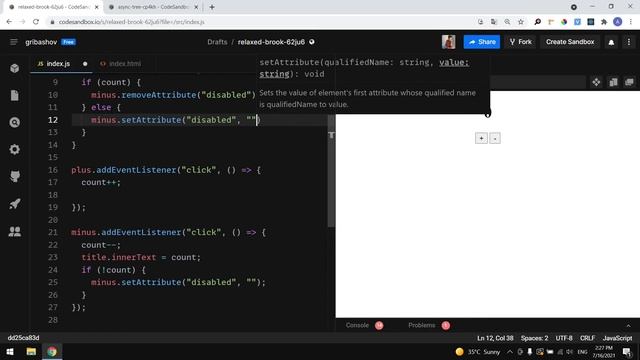Click the Chrome profile avatar
This screenshot has height=360, width=640.
[618, 22]
